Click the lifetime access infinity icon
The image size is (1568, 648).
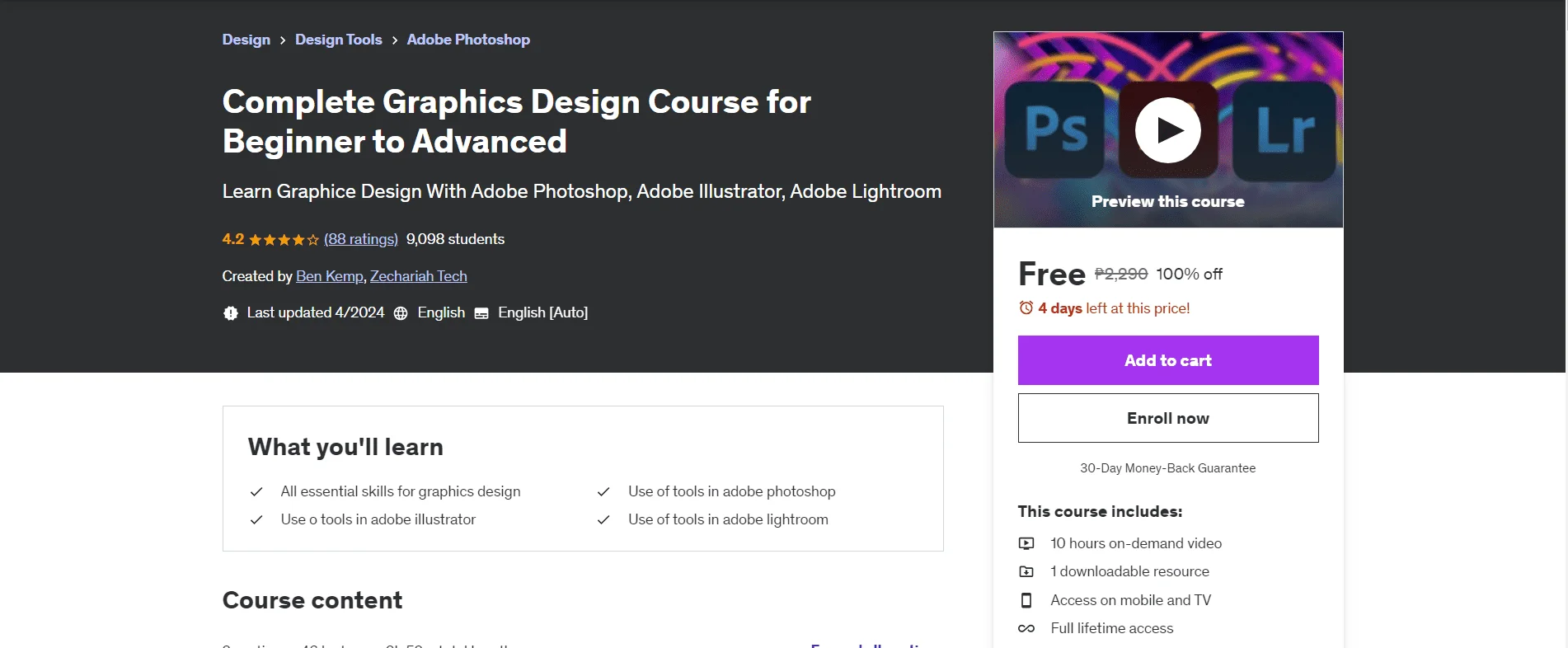click(1026, 628)
